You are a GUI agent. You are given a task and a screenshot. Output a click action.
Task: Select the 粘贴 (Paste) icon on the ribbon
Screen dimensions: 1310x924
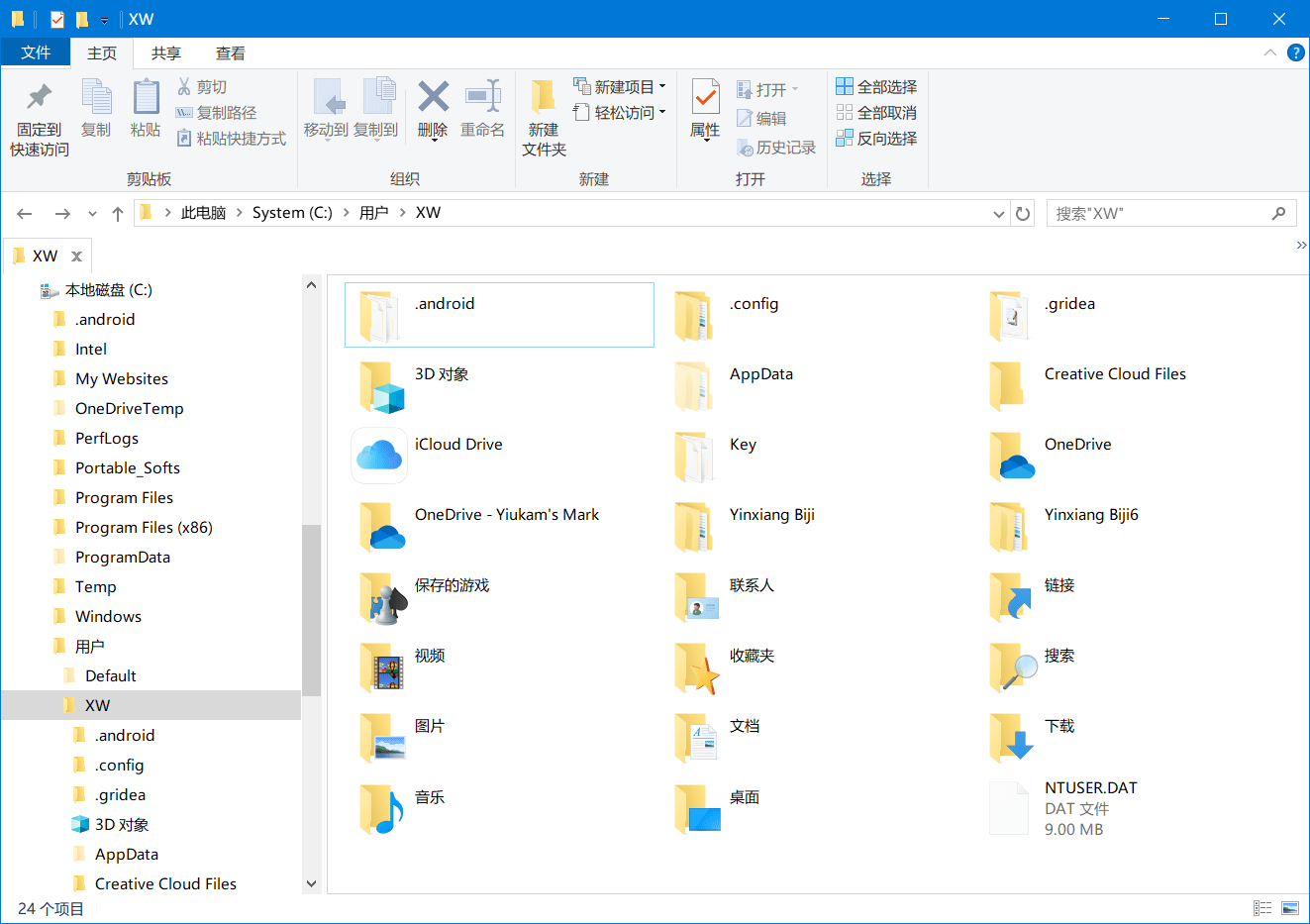[x=146, y=109]
